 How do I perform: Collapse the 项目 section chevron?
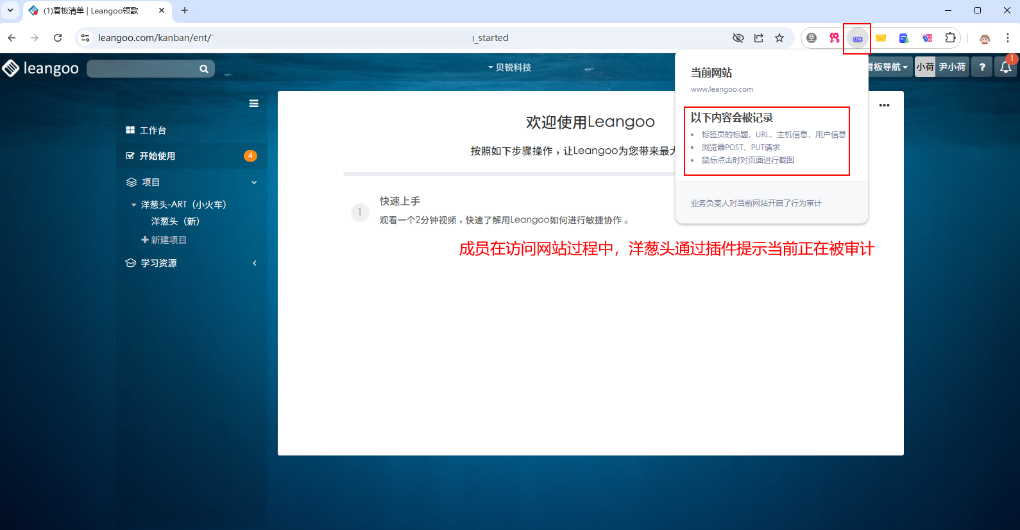[x=254, y=183]
